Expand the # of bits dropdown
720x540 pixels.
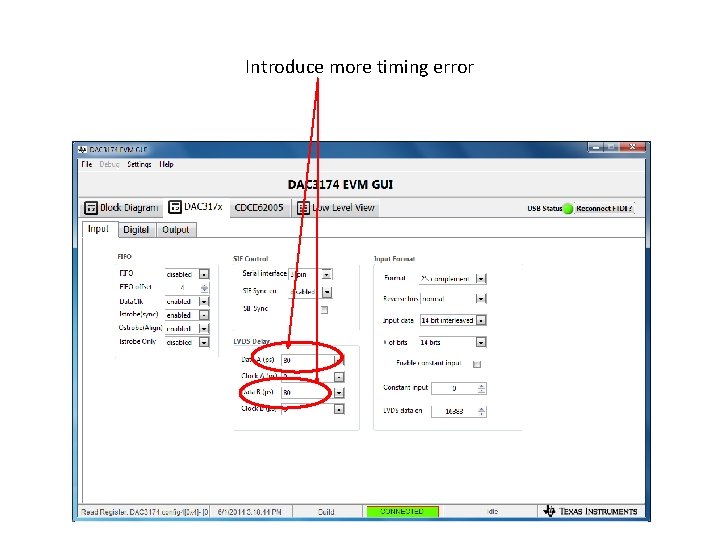click(481, 342)
